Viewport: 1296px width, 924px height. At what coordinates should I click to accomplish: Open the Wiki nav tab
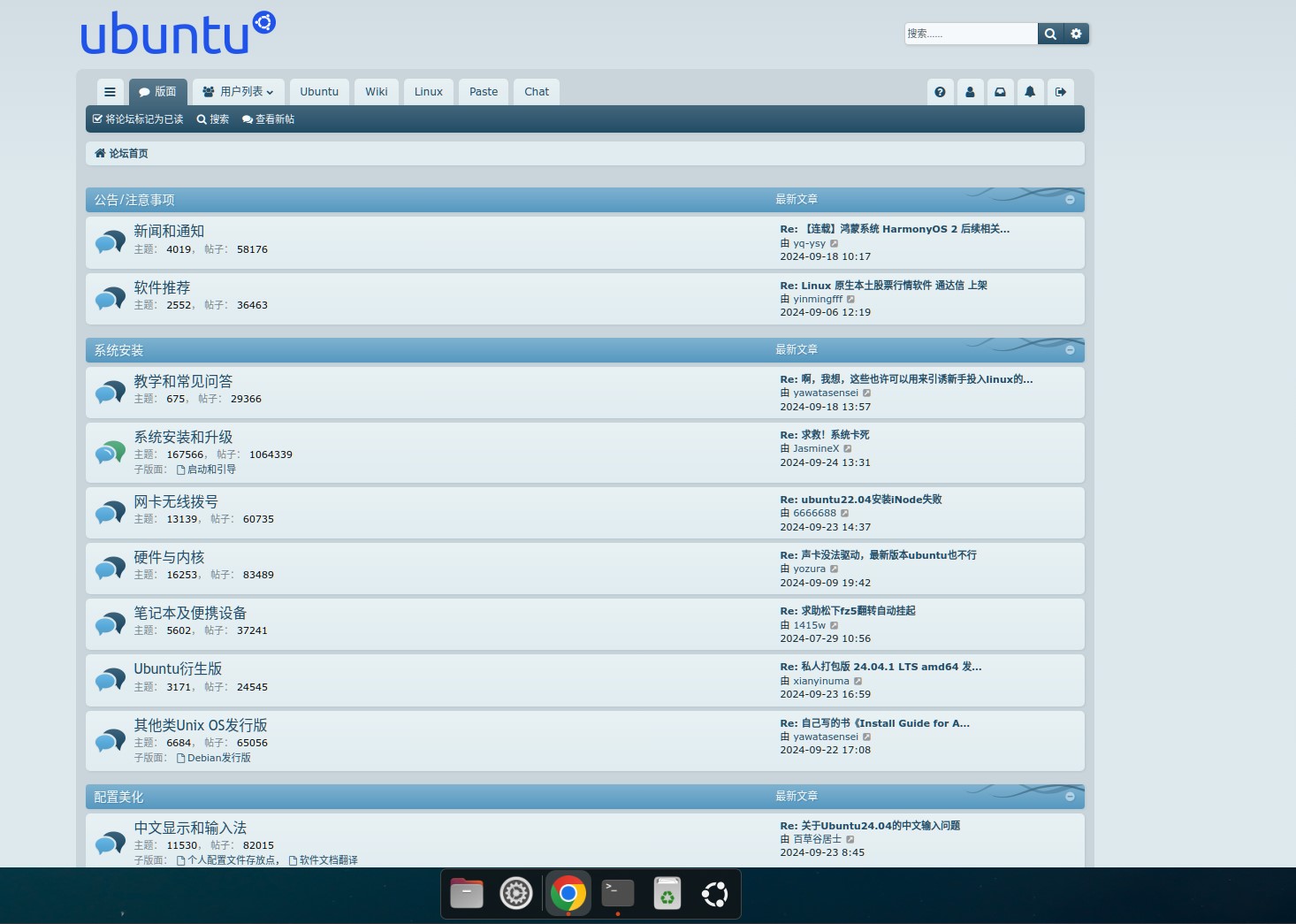click(x=377, y=92)
